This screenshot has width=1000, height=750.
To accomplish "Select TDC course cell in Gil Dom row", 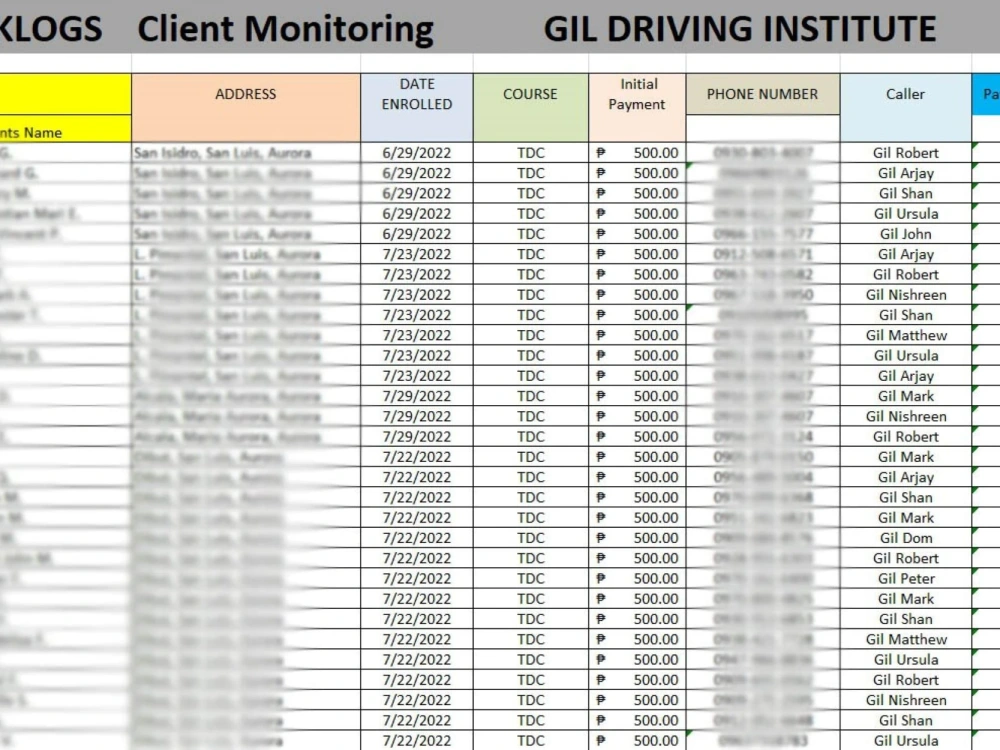I will (531, 538).
